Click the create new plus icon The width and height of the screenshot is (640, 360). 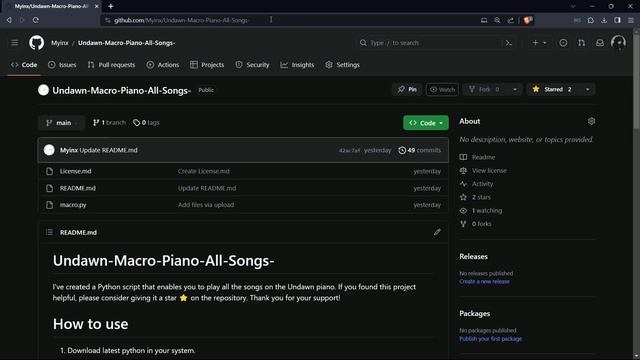tap(535, 43)
